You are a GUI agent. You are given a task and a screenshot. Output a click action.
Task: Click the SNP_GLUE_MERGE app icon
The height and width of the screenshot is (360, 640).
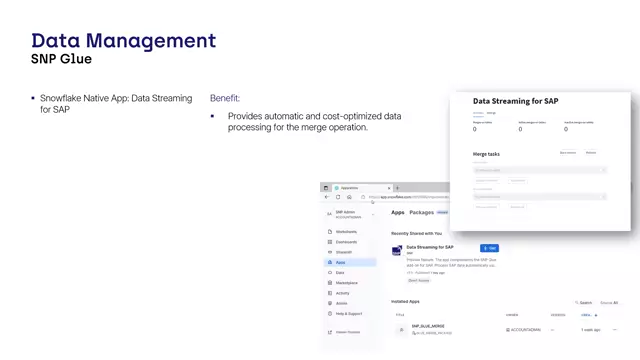(402, 330)
